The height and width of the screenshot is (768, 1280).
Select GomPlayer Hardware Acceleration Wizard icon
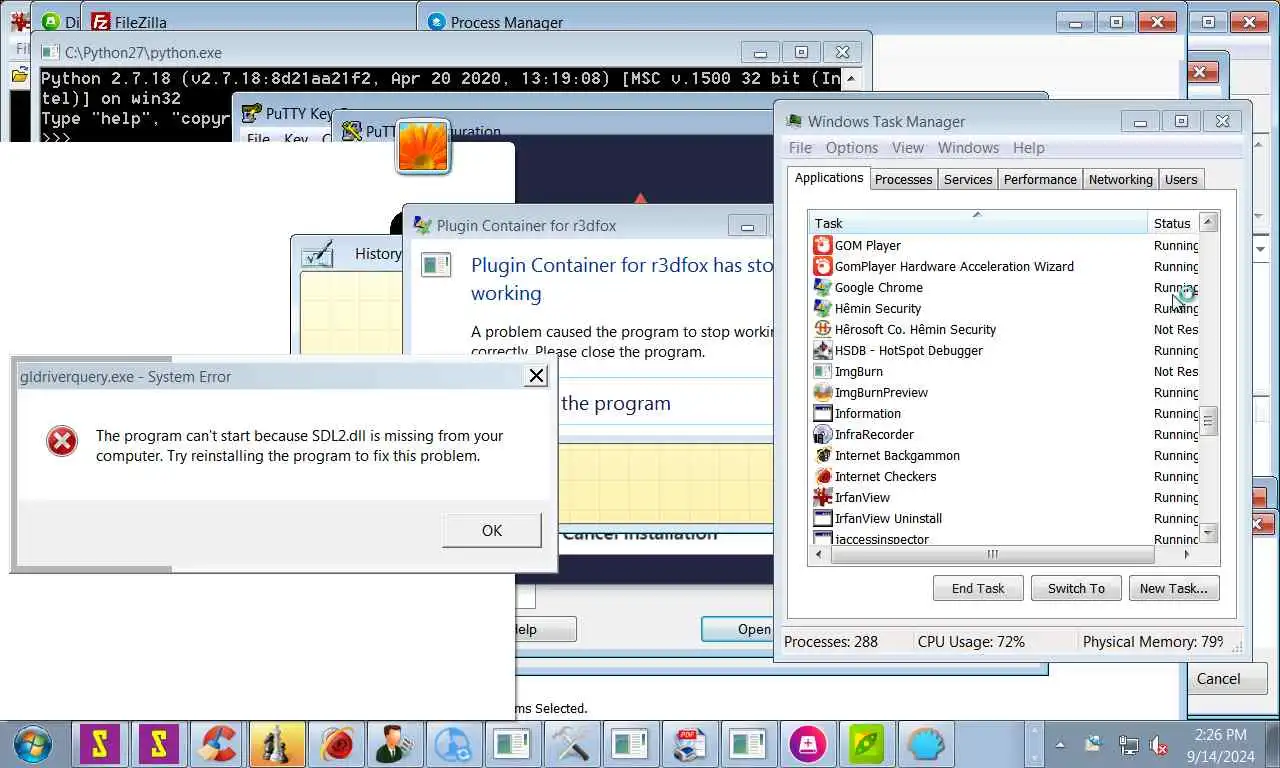coord(823,266)
